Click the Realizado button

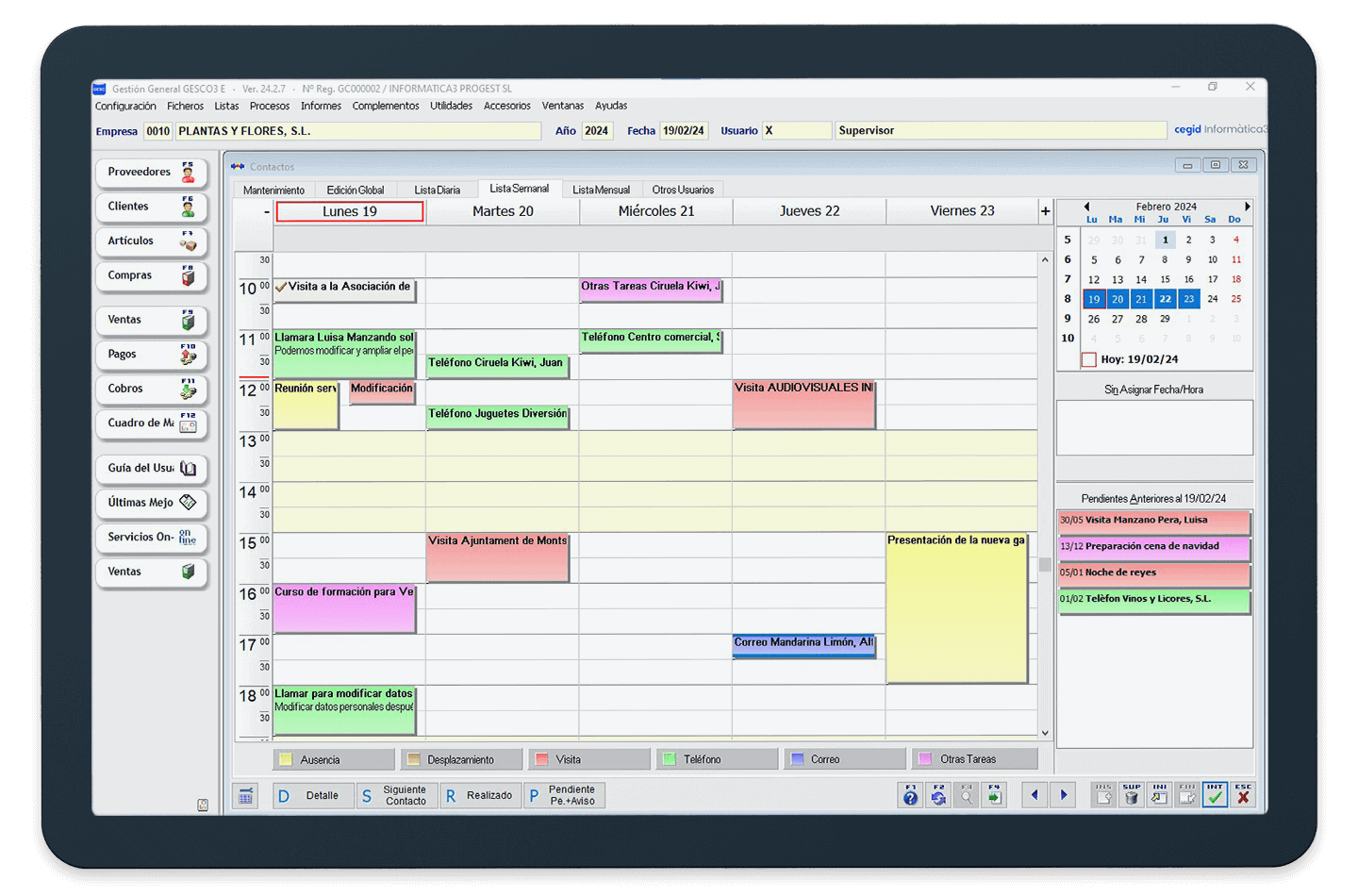479,796
